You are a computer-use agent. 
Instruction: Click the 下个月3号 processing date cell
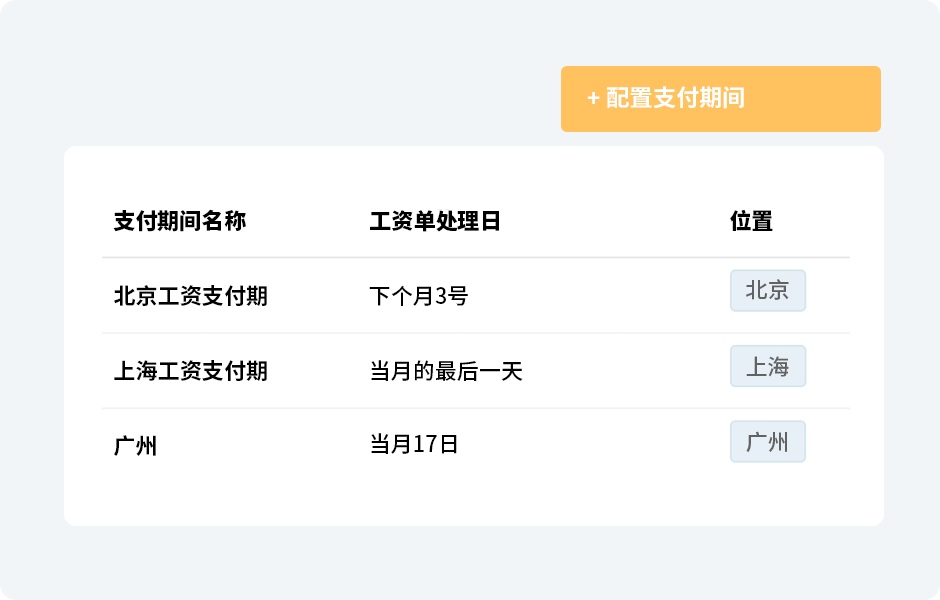(x=419, y=296)
